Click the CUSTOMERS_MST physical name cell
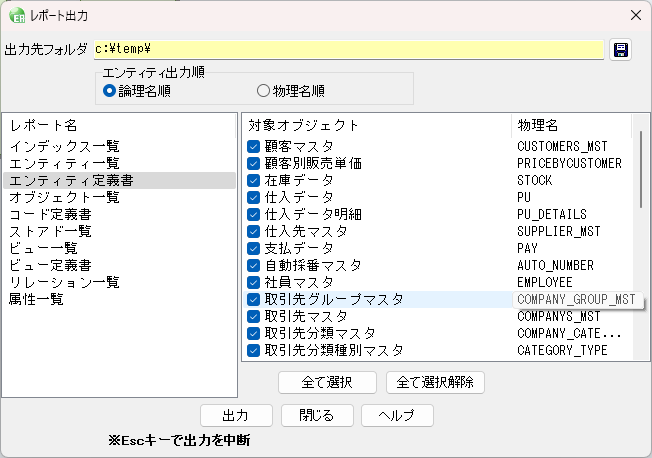Image resolution: width=652 pixels, height=458 pixels. click(x=562, y=146)
